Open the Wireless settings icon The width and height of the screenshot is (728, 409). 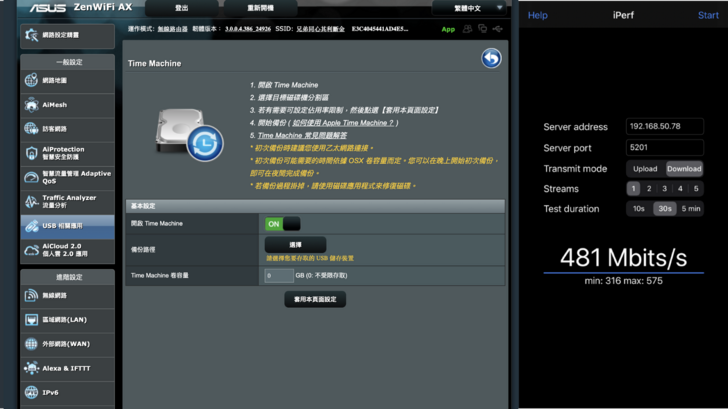(31, 295)
